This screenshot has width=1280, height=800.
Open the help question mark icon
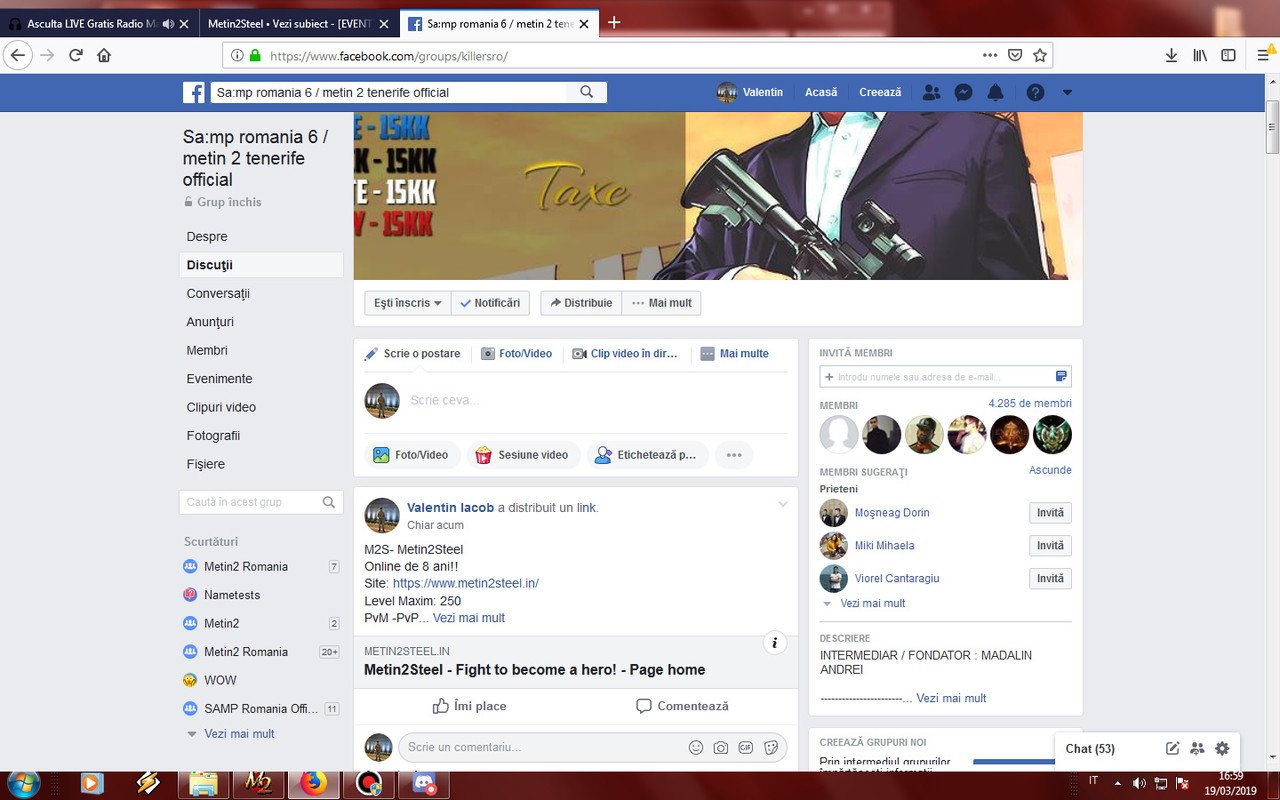coord(1035,92)
